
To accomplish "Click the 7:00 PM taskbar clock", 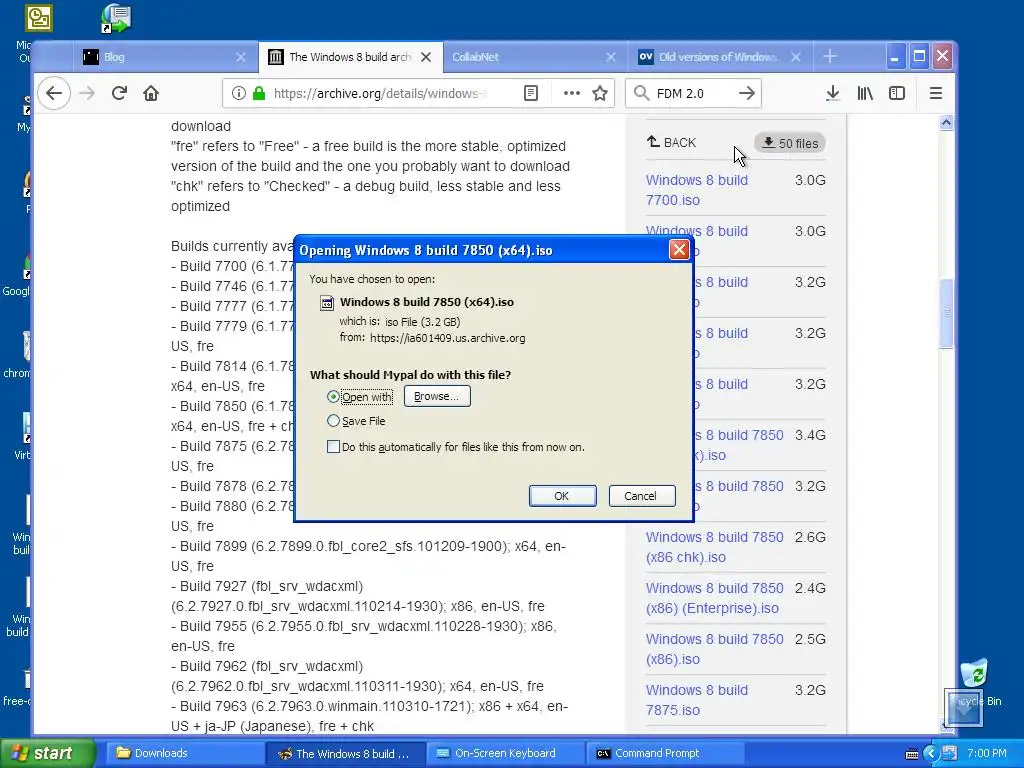I will [x=987, y=753].
